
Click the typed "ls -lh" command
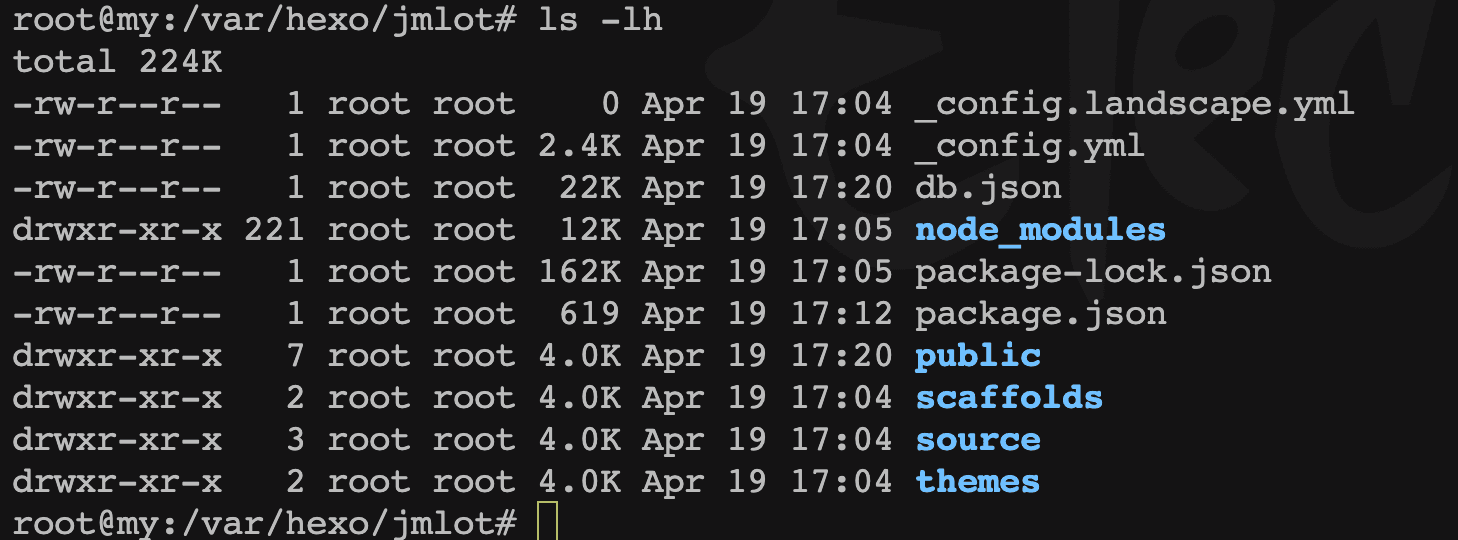tap(599, 20)
